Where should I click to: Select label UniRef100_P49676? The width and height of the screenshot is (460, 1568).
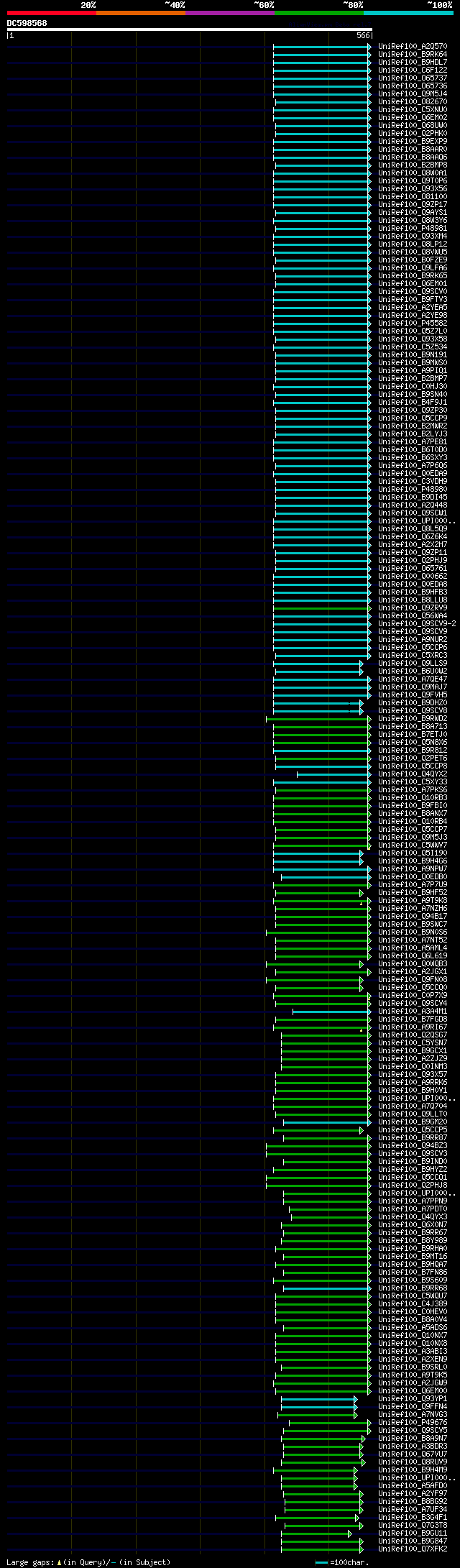413,1423
